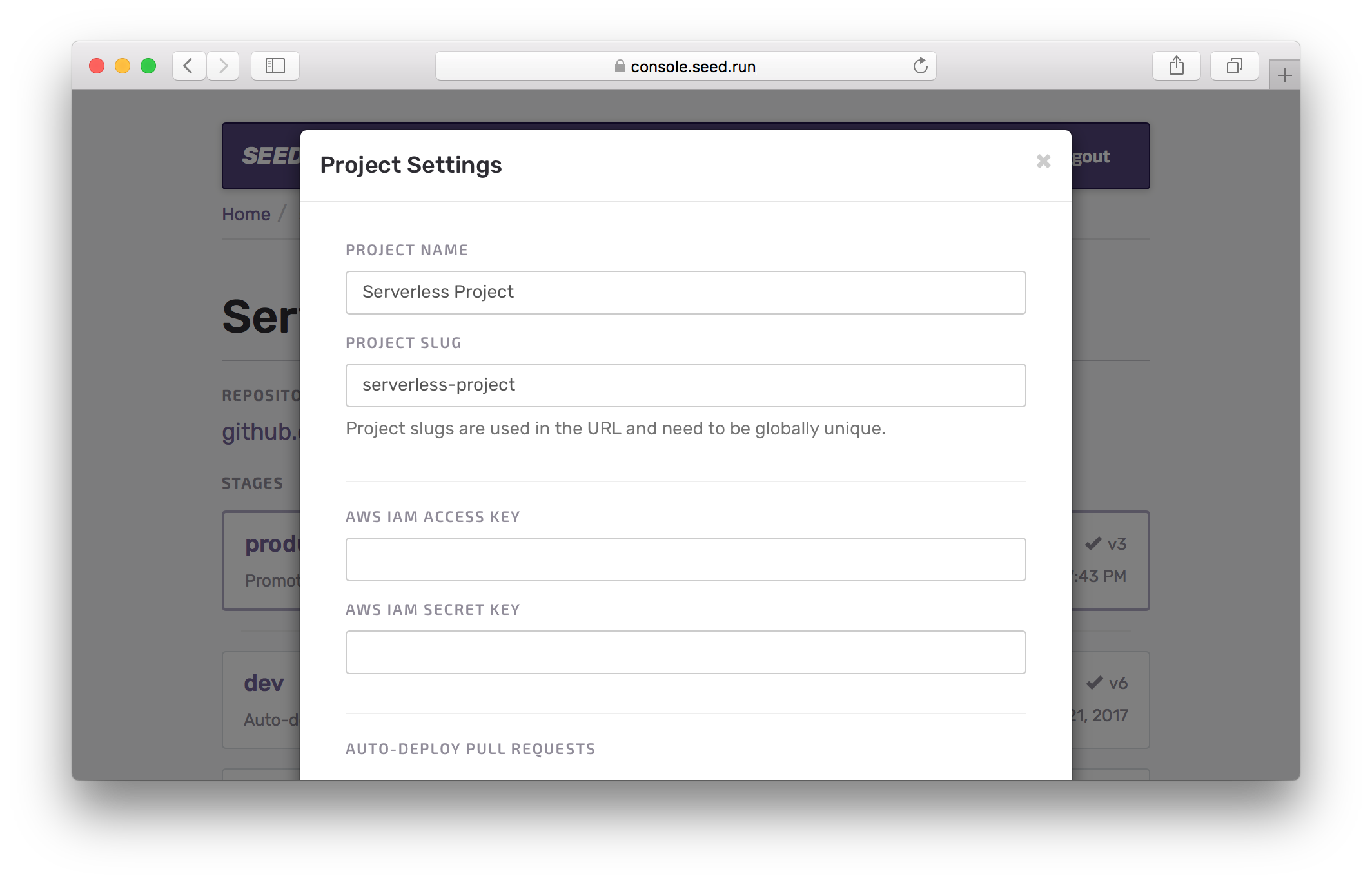Show all tabs overview icon
This screenshot has width=1372, height=883.
pos(1234,66)
